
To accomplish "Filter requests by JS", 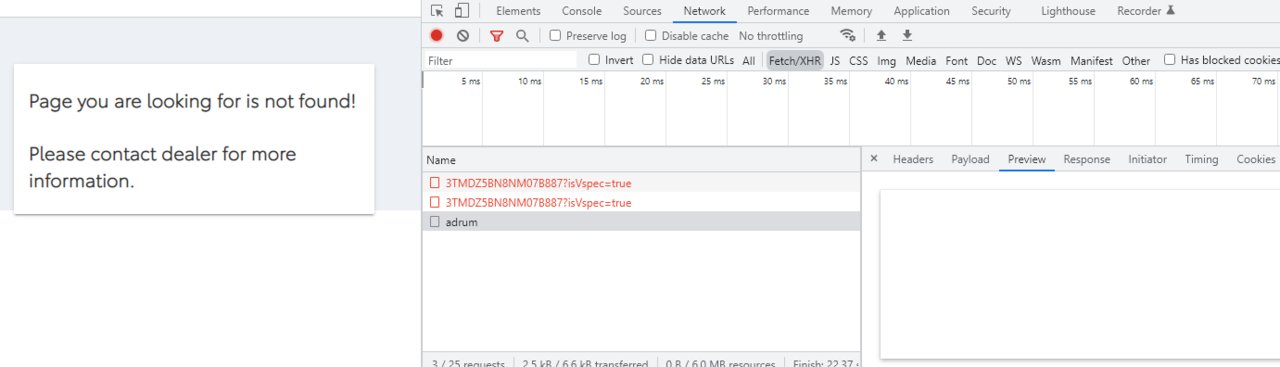I will tap(835, 61).
